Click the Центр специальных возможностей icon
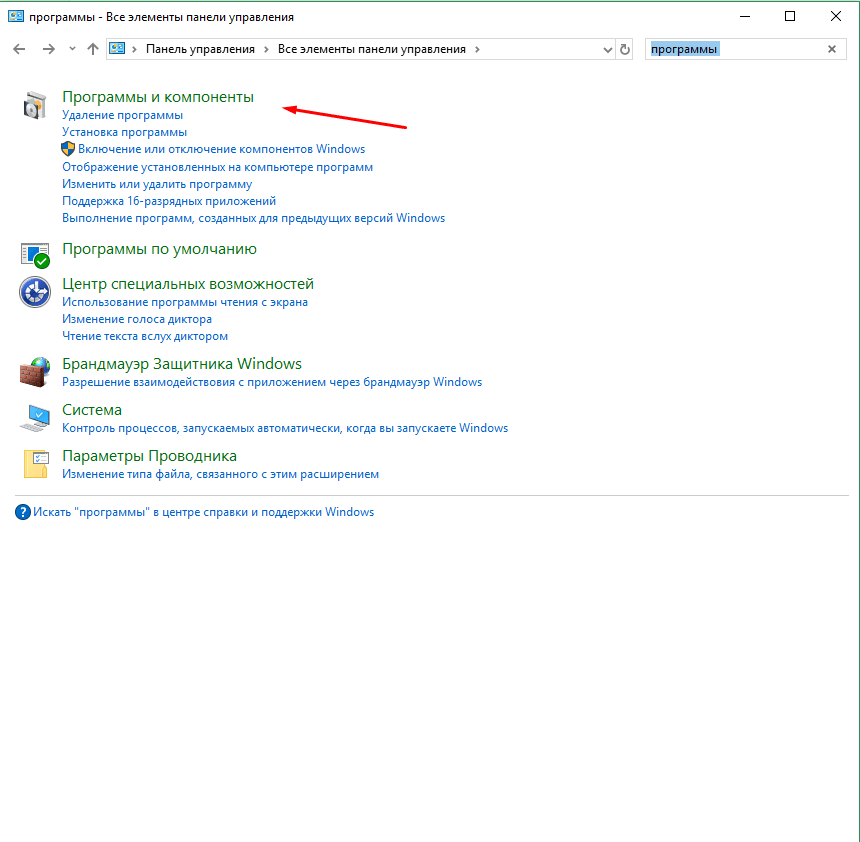The image size is (860, 842). [35, 292]
